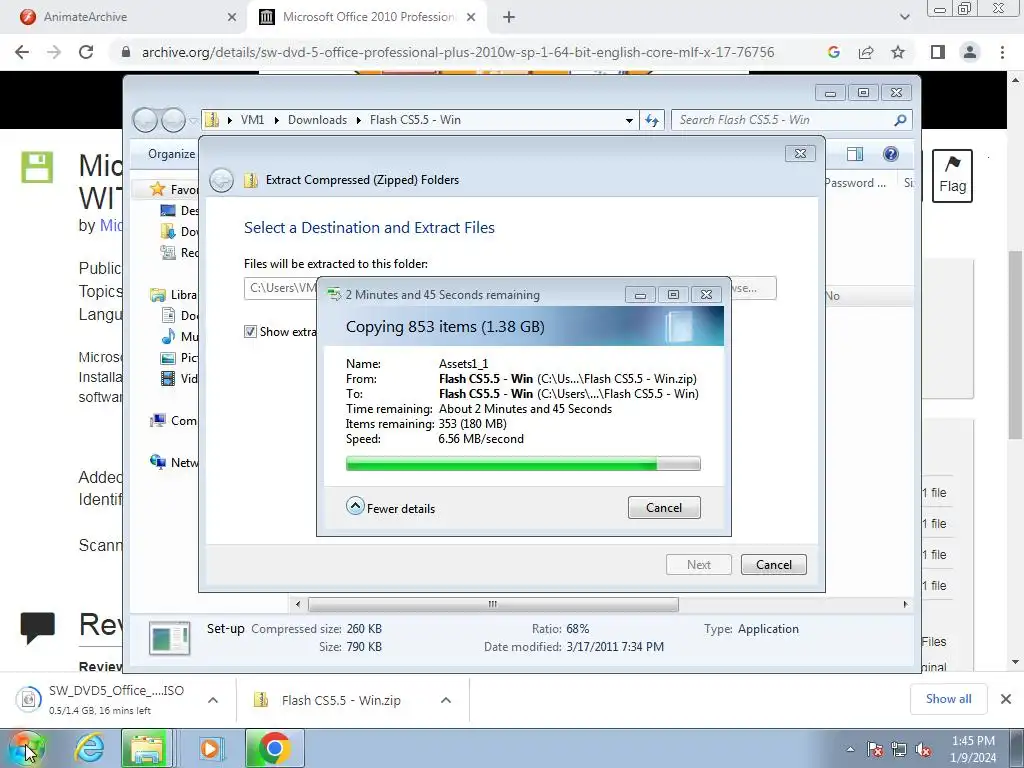Open SW_DVD5_Office ISO download options chevron
1024x768 pixels.
212,700
